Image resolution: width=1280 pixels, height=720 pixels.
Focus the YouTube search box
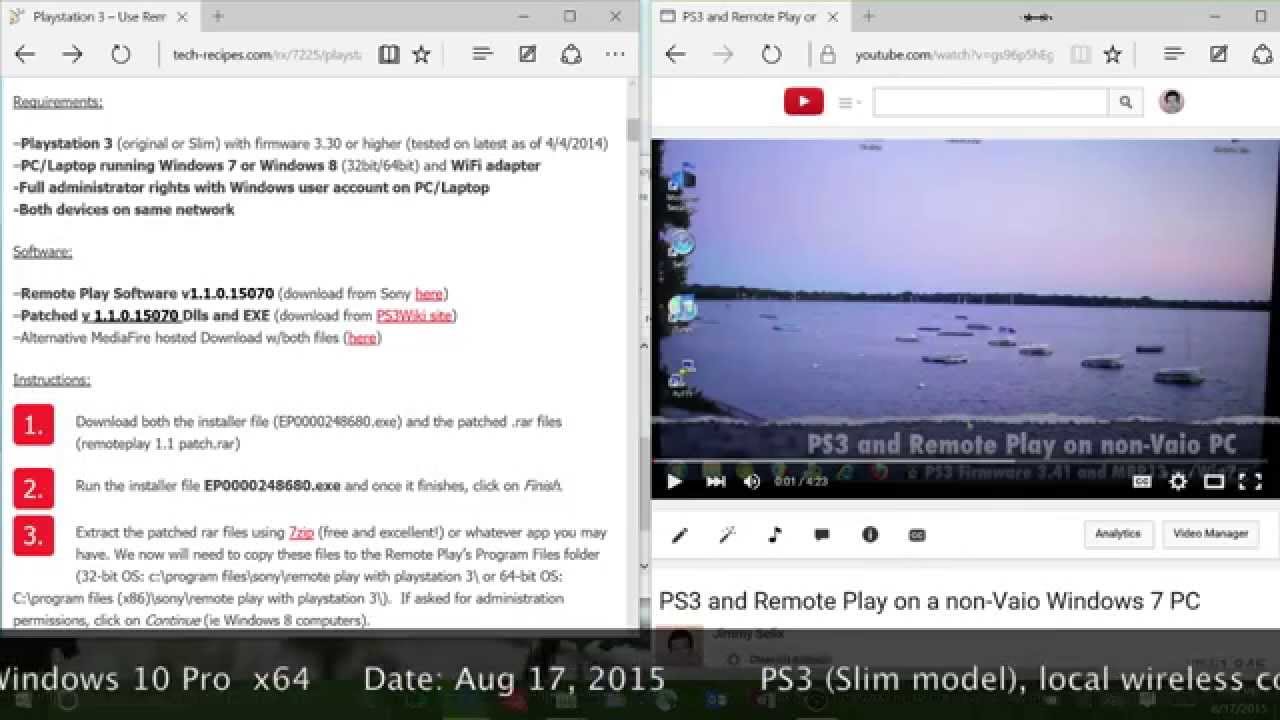point(990,101)
